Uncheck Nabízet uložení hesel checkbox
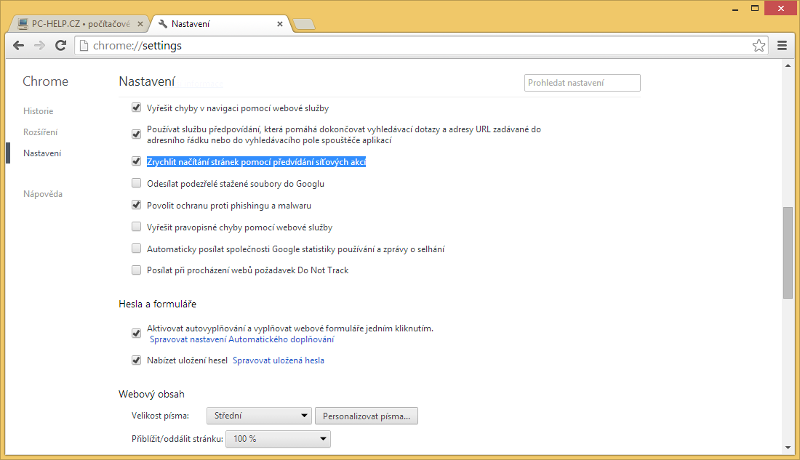The width and height of the screenshot is (800, 460). pyautogui.click(x=136, y=360)
